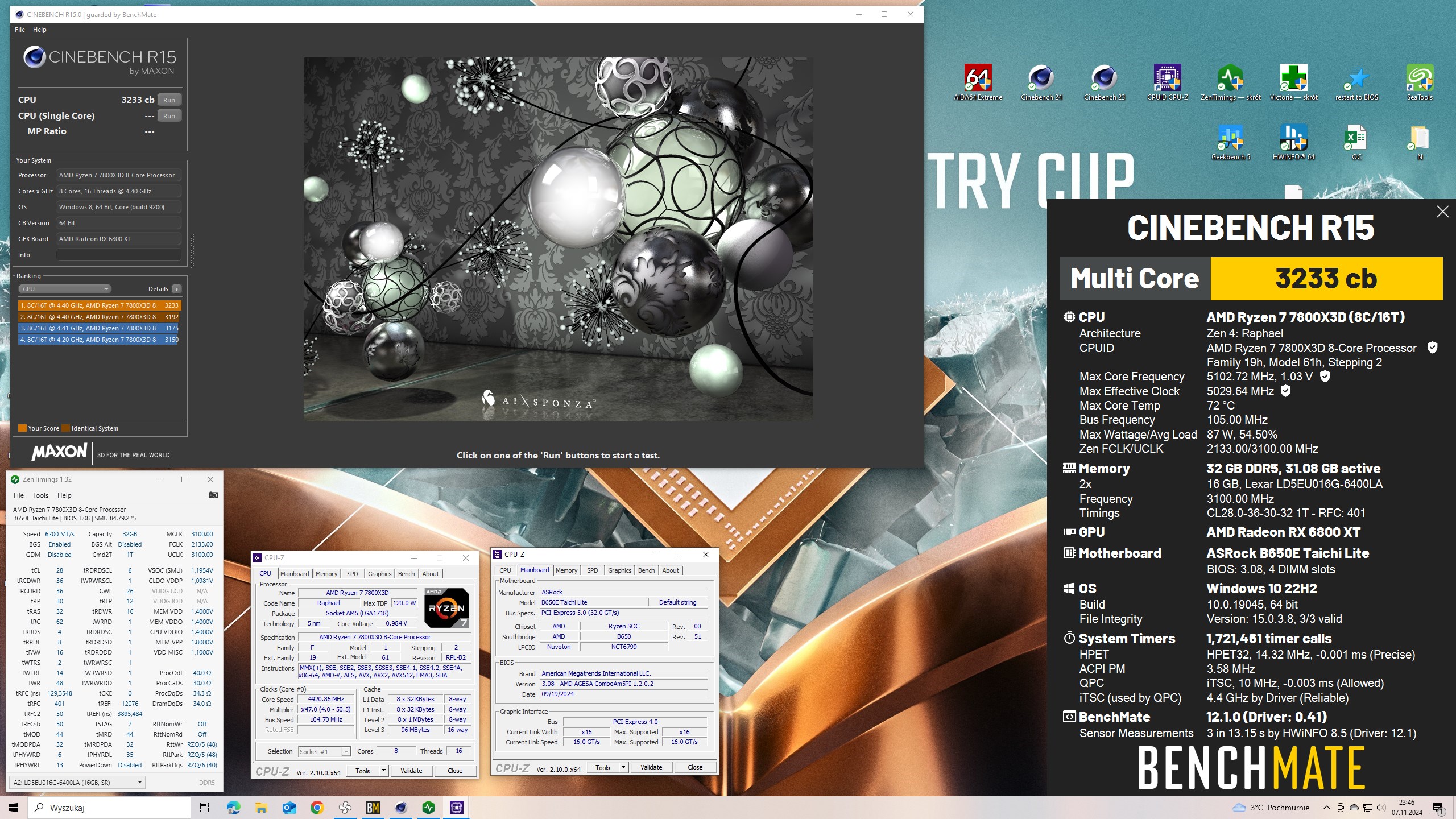Image resolution: width=1456 pixels, height=819 pixels.
Task: Click Validate in Mainboard CPU-Z window
Action: click(x=651, y=767)
